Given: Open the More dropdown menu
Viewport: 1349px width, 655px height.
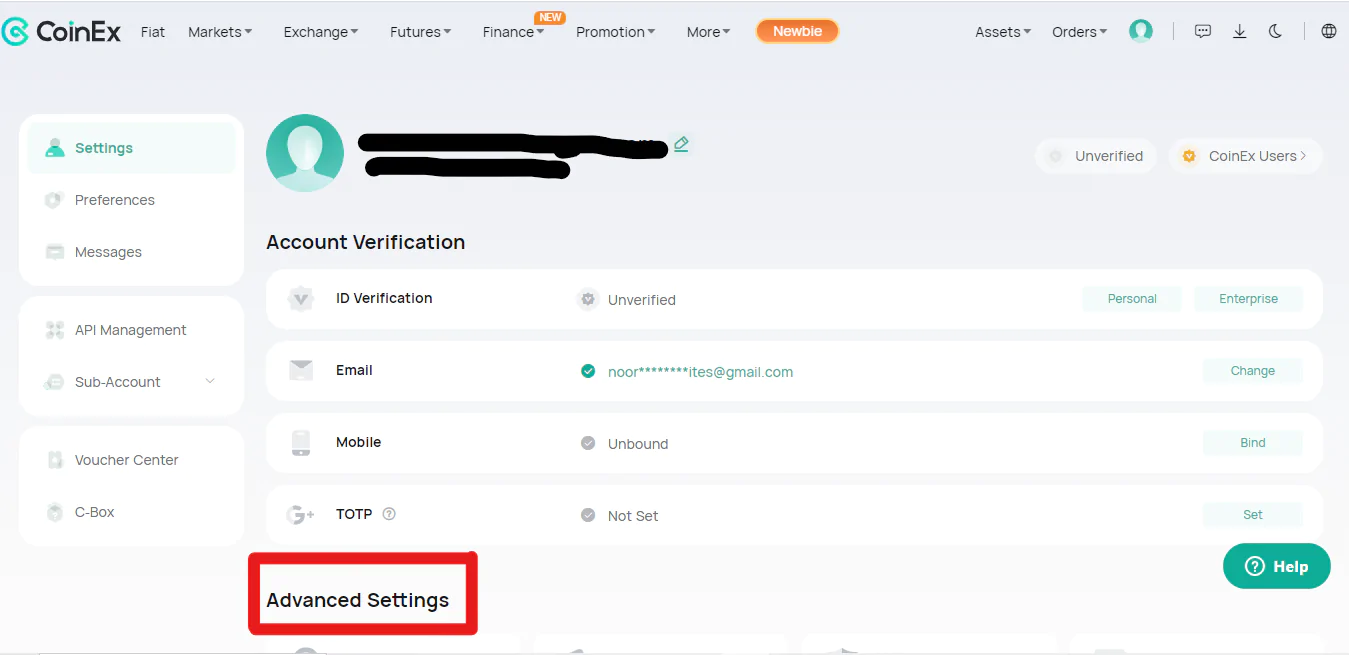Looking at the screenshot, I should 708,32.
